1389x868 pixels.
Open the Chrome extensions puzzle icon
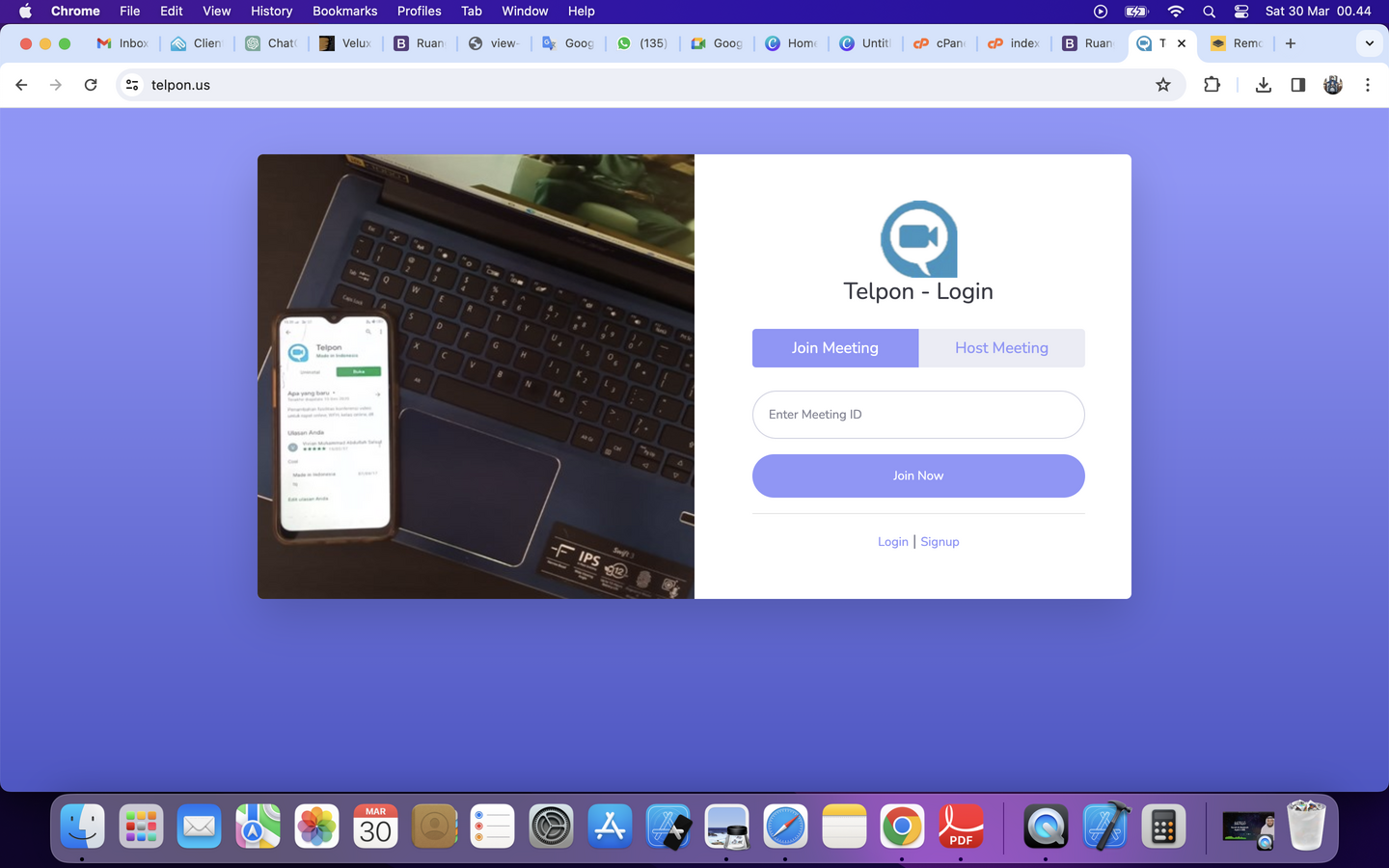1212,85
